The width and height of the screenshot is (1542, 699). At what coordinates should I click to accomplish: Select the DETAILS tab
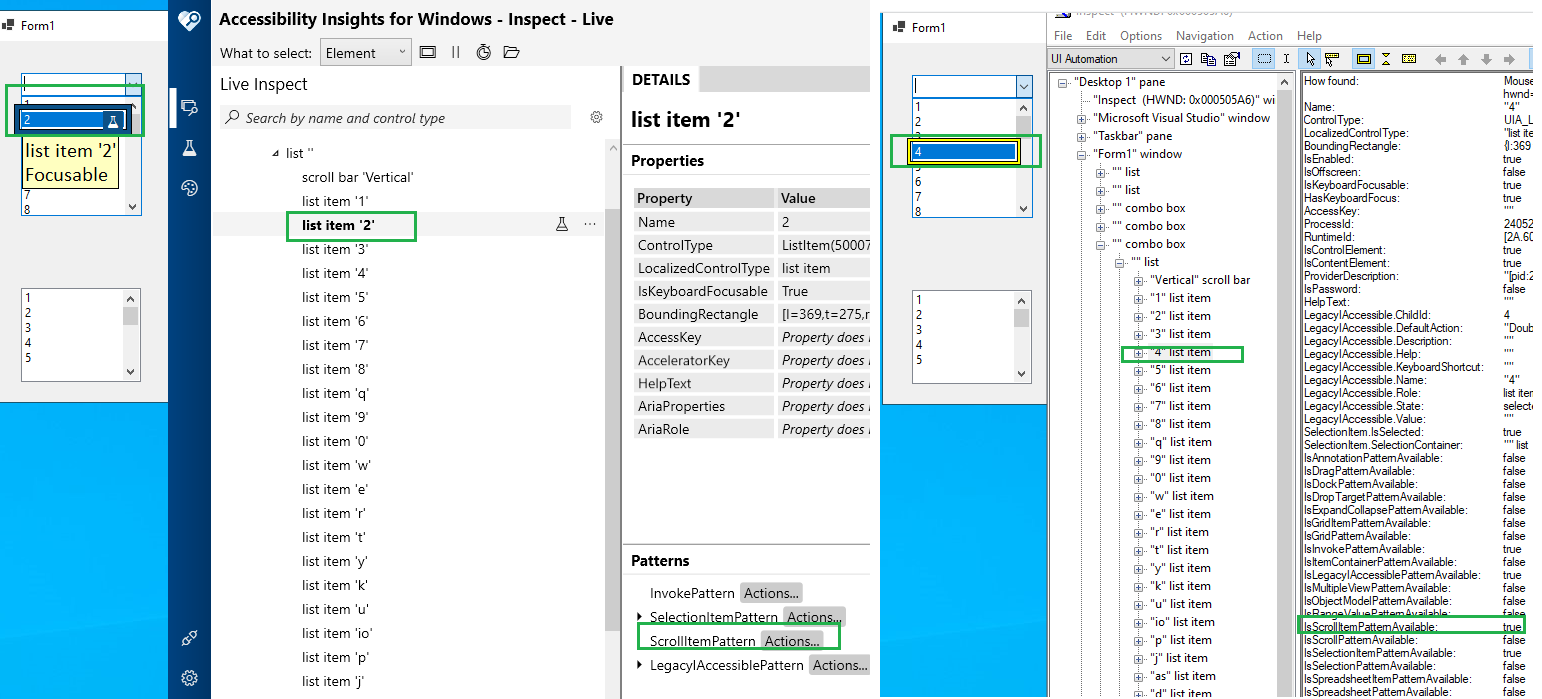(x=661, y=80)
